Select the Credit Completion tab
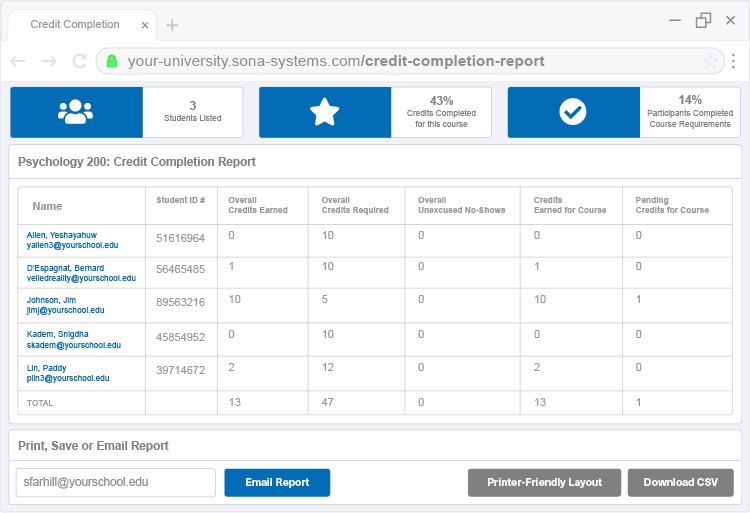 tap(75, 24)
